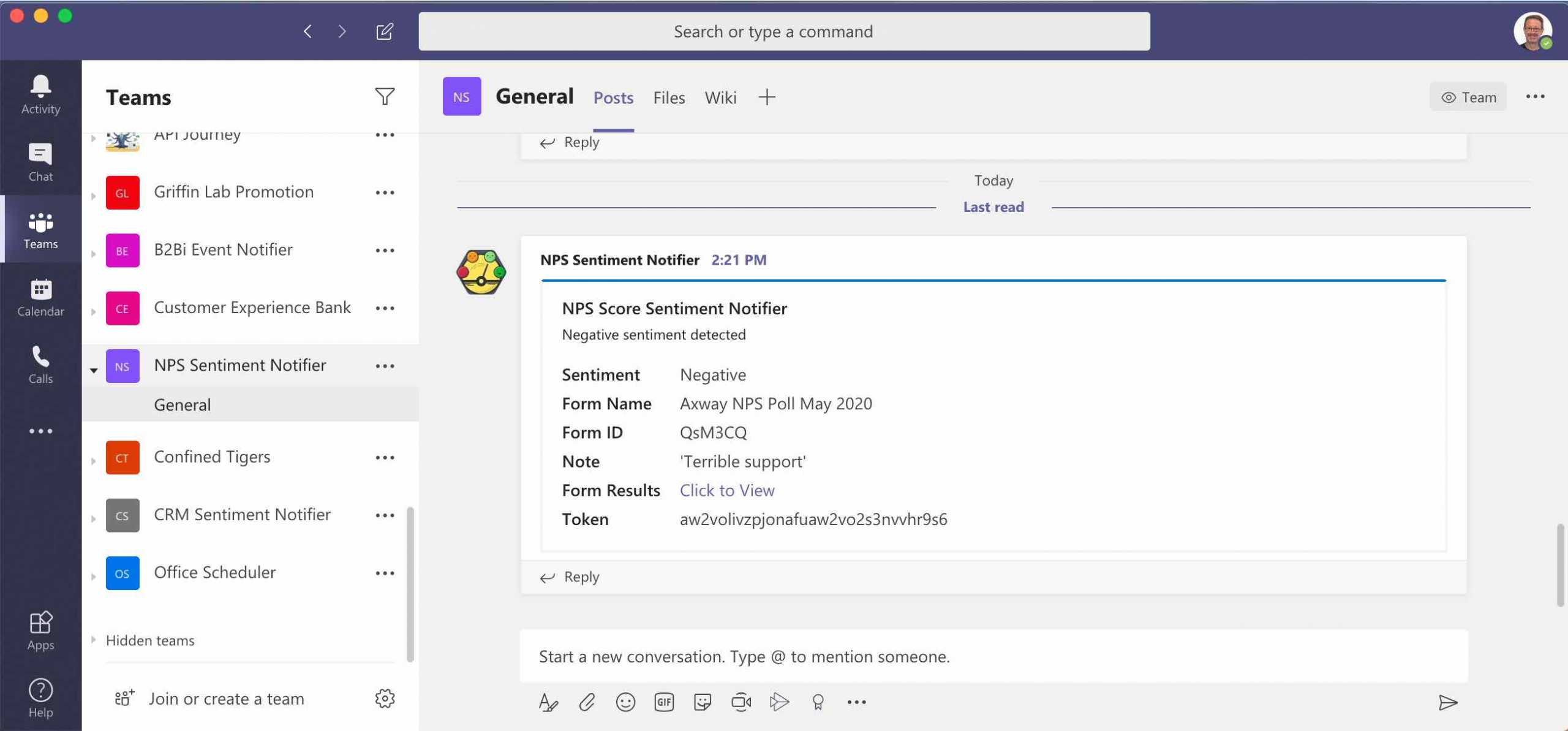Reply to the previous conversation above Today
This screenshot has width=1568, height=731.
click(570, 142)
